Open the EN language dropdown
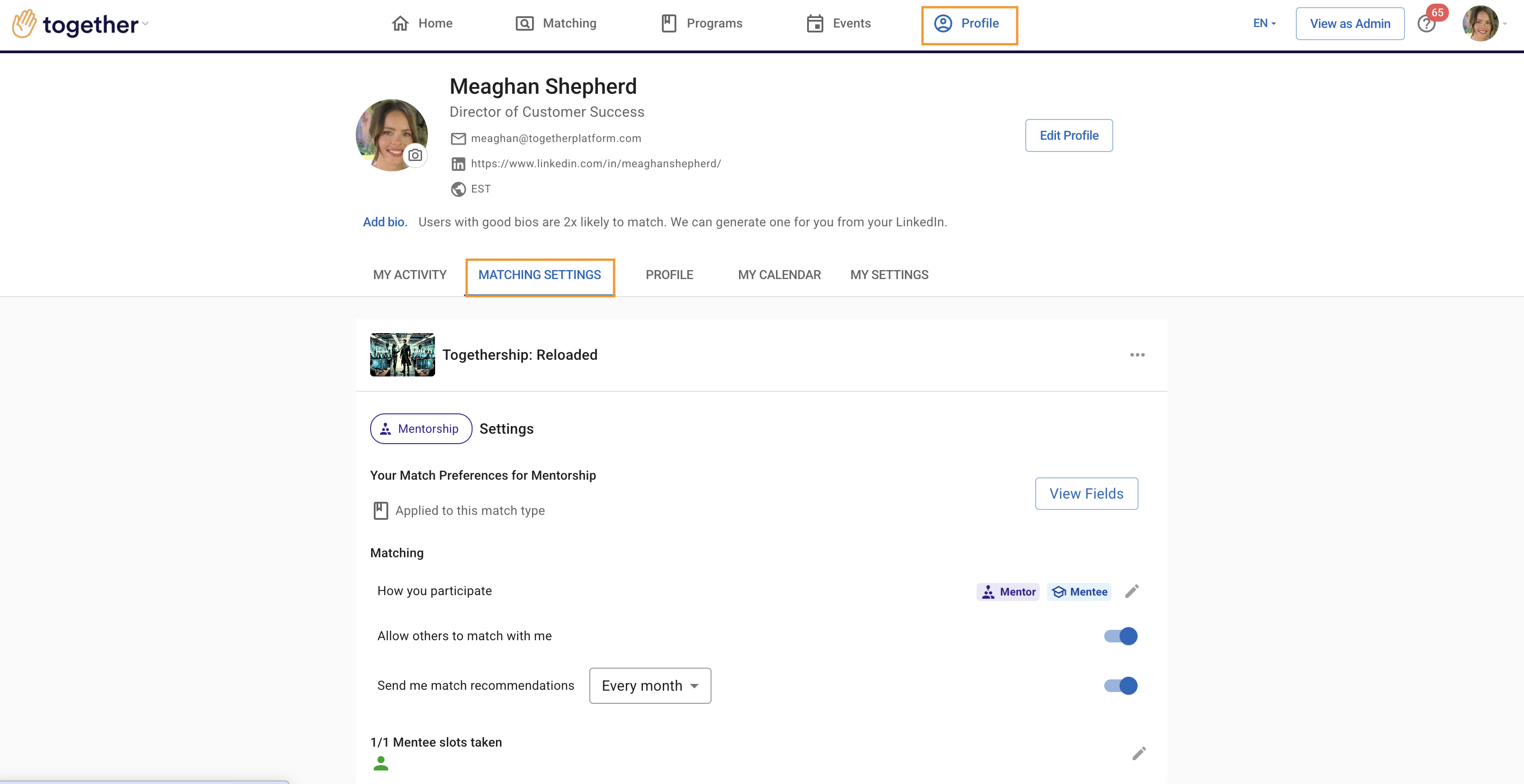Image resolution: width=1524 pixels, height=784 pixels. coord(1264,23)
